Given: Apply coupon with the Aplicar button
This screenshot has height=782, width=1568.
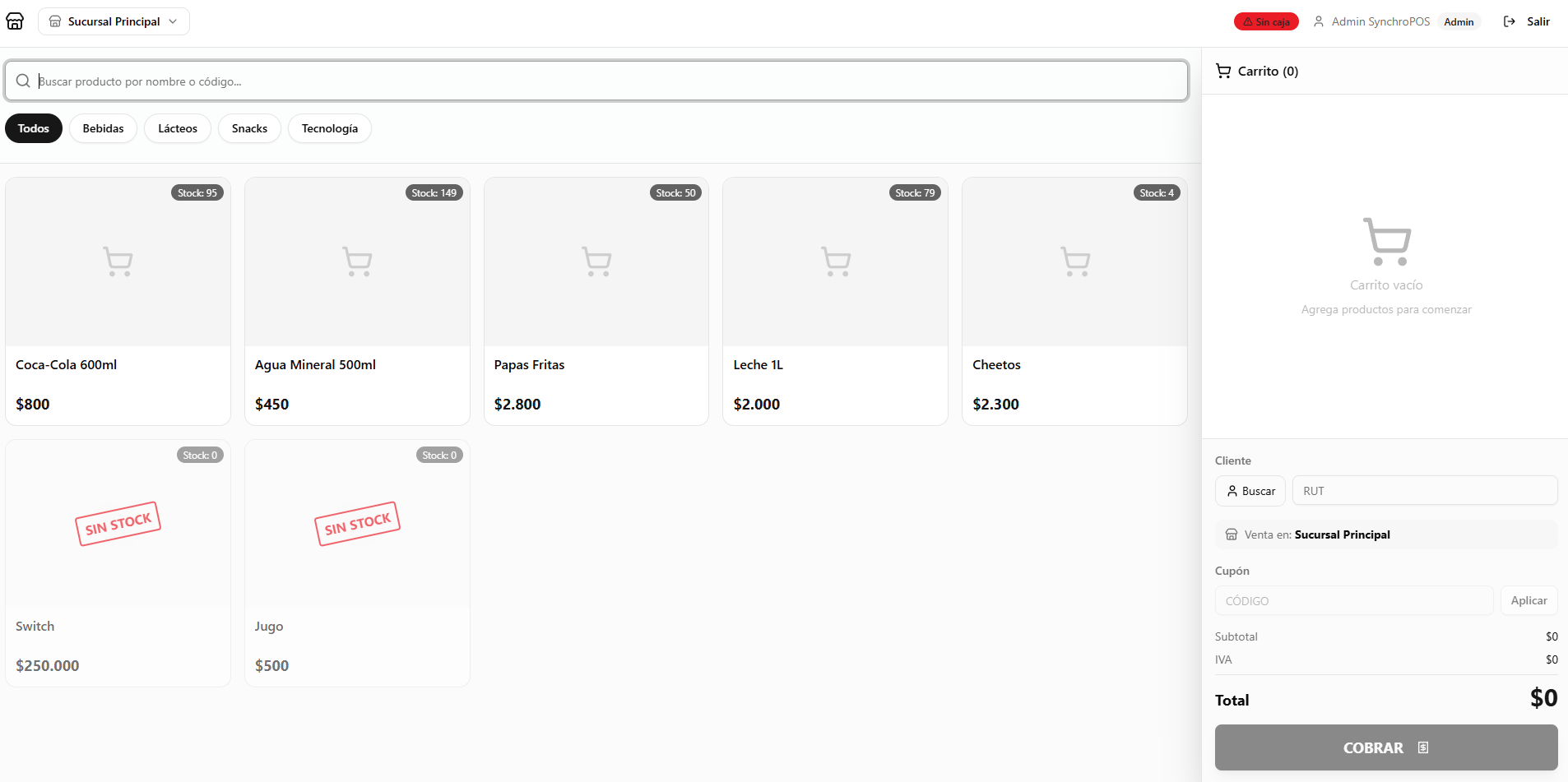Looking at the screenshot, I should click(1528, 600).
